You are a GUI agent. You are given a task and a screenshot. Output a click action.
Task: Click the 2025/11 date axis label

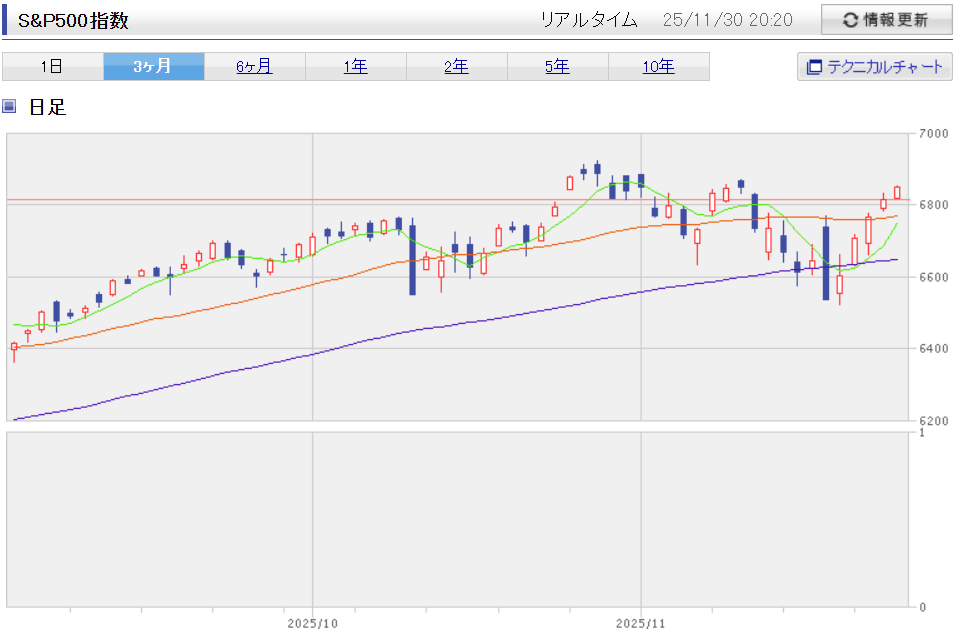click(640, 622)
